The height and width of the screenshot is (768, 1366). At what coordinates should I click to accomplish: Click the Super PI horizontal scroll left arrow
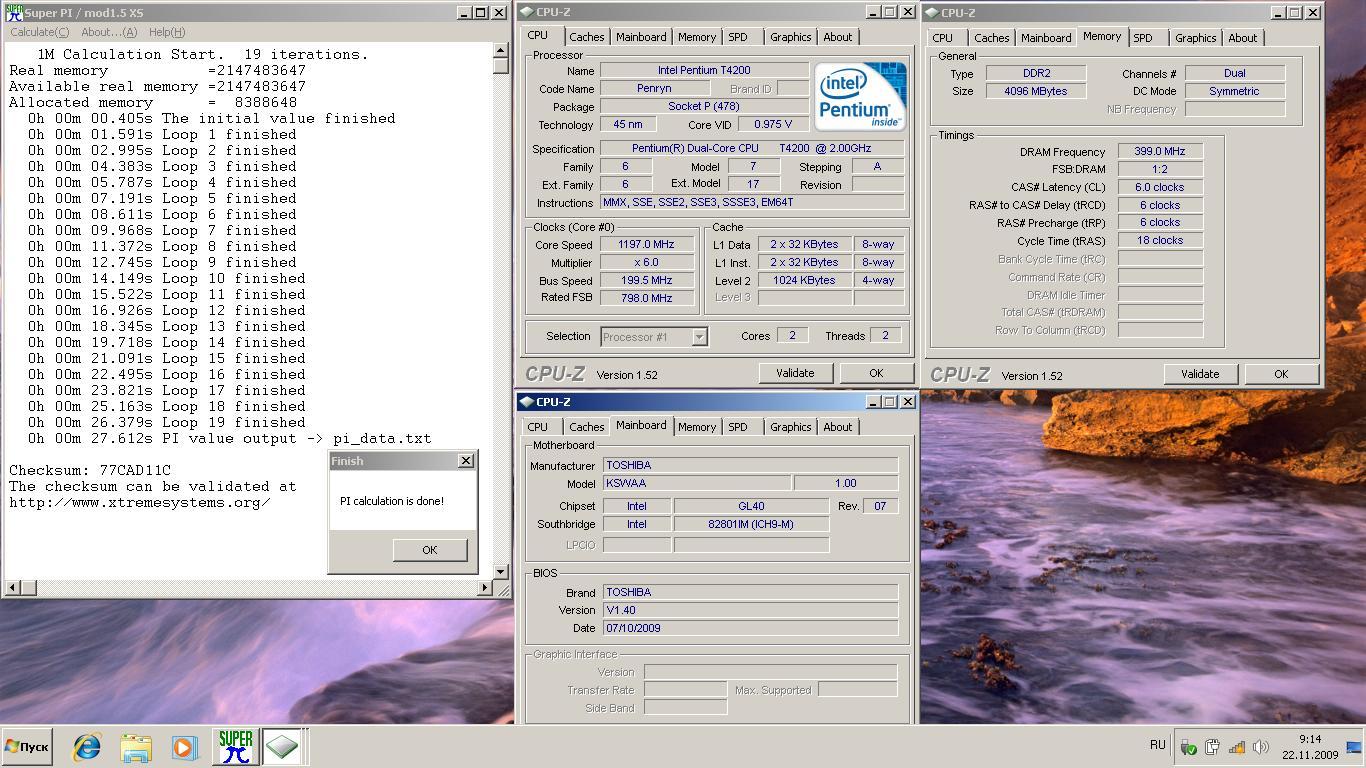click(x=12, y=588)
